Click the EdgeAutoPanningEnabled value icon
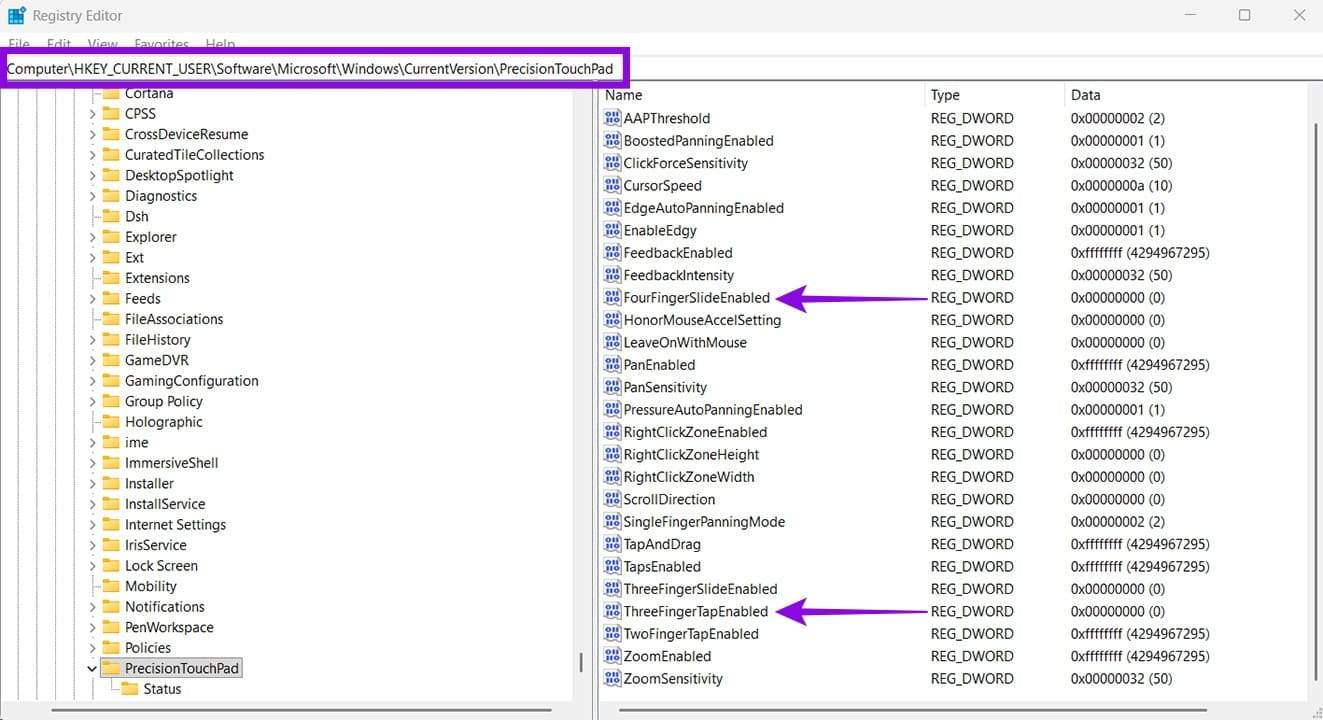Viewport: 1323px width, 720px height. [612, 208]
